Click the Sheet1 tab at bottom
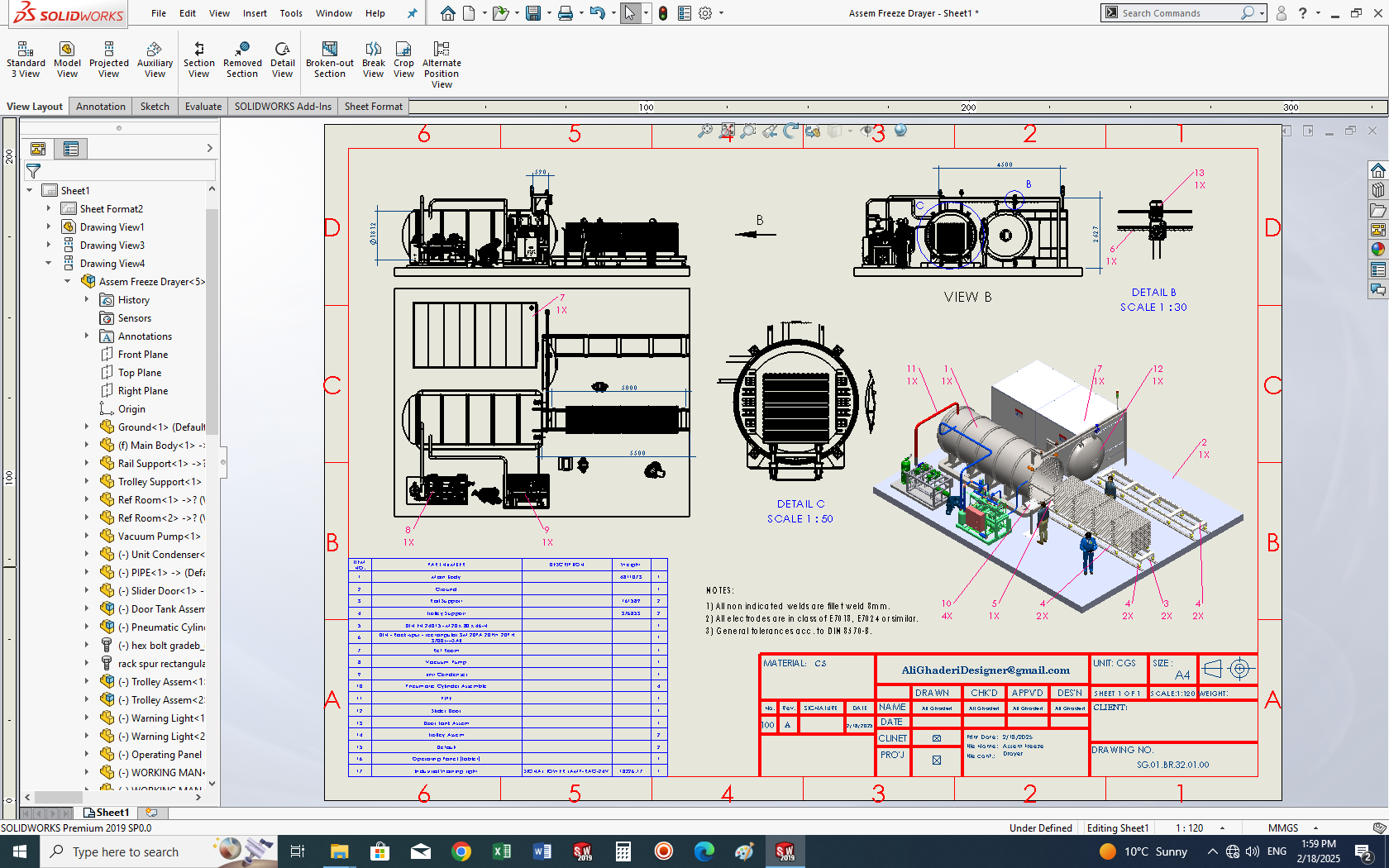Image resolution: width=1389 pixels, height=868 pixels. [x=107, y=813]
